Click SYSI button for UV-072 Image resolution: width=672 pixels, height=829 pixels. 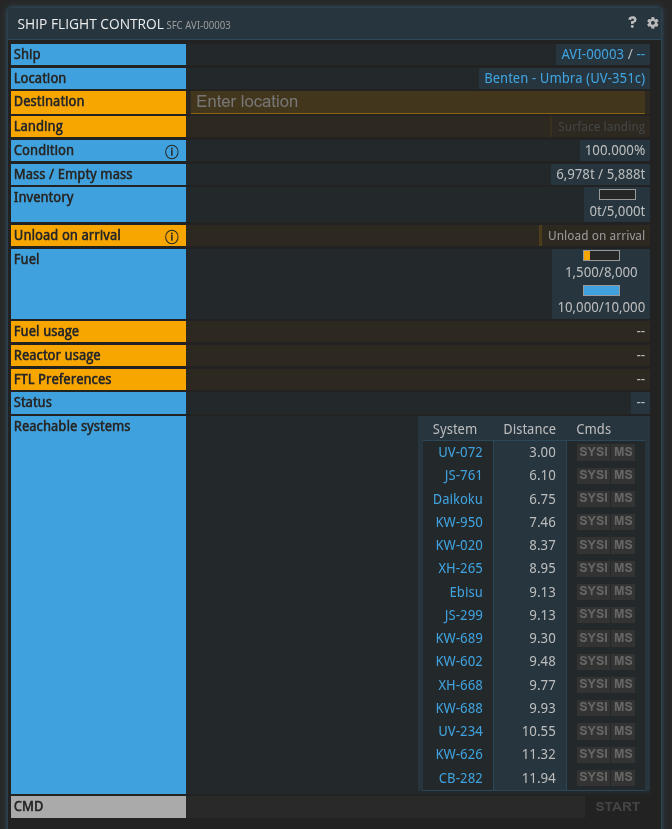coord(593,452)
